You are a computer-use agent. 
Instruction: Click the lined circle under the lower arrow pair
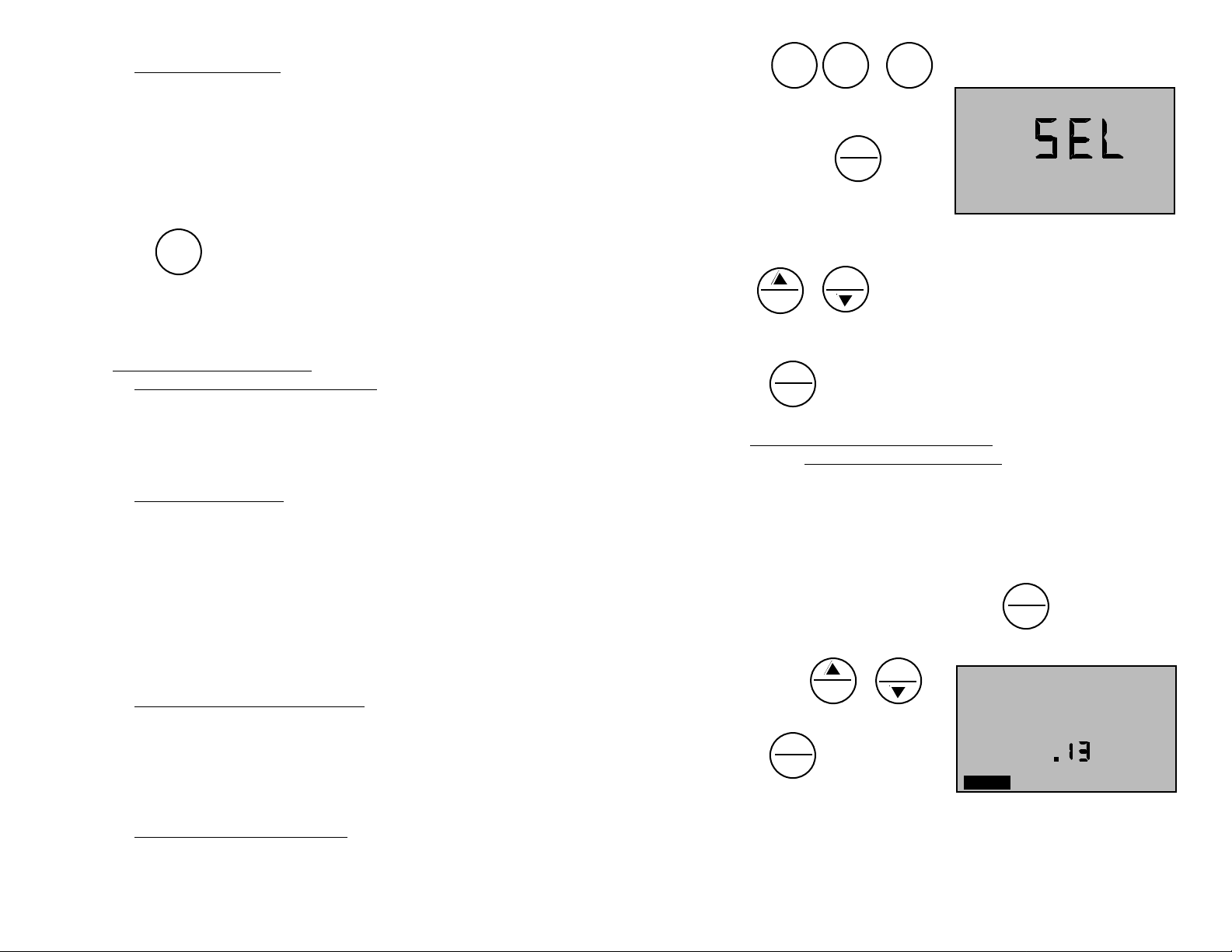tap(793, 755)
